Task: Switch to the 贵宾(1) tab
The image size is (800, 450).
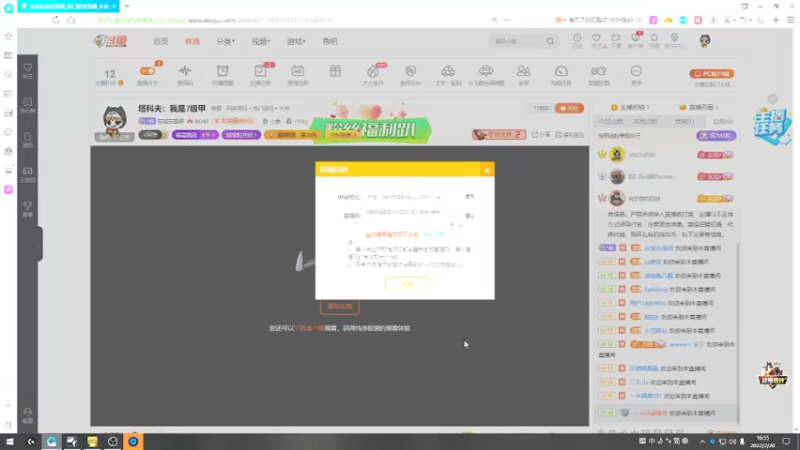Action: [x=684, y=121]
